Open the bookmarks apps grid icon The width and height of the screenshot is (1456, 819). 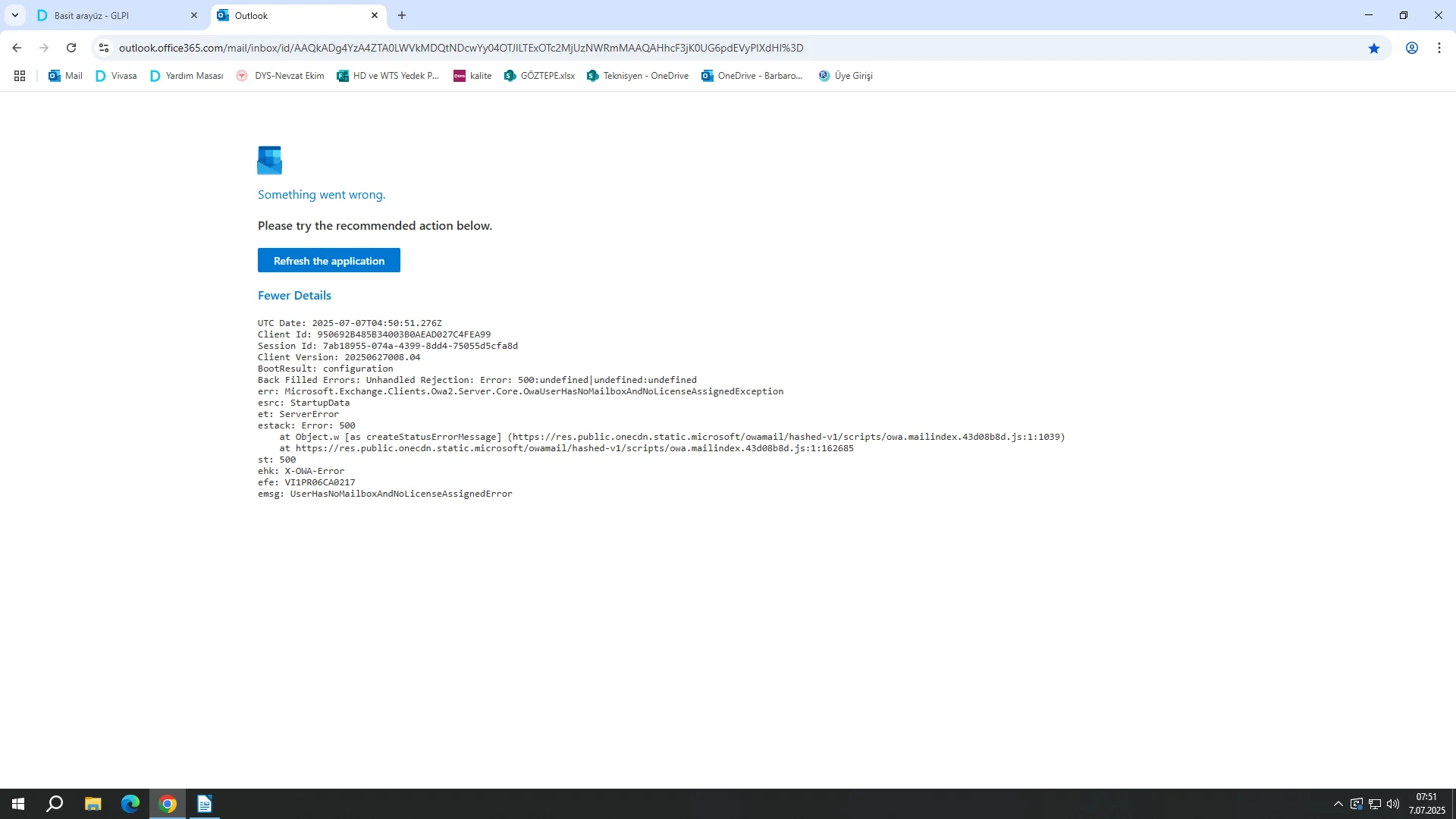[x=20, y=76]
